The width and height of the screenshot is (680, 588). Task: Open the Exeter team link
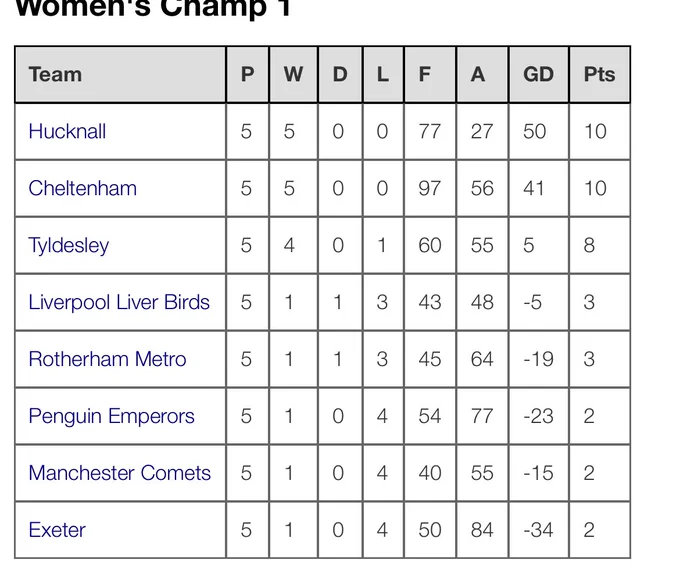point(57,530)
